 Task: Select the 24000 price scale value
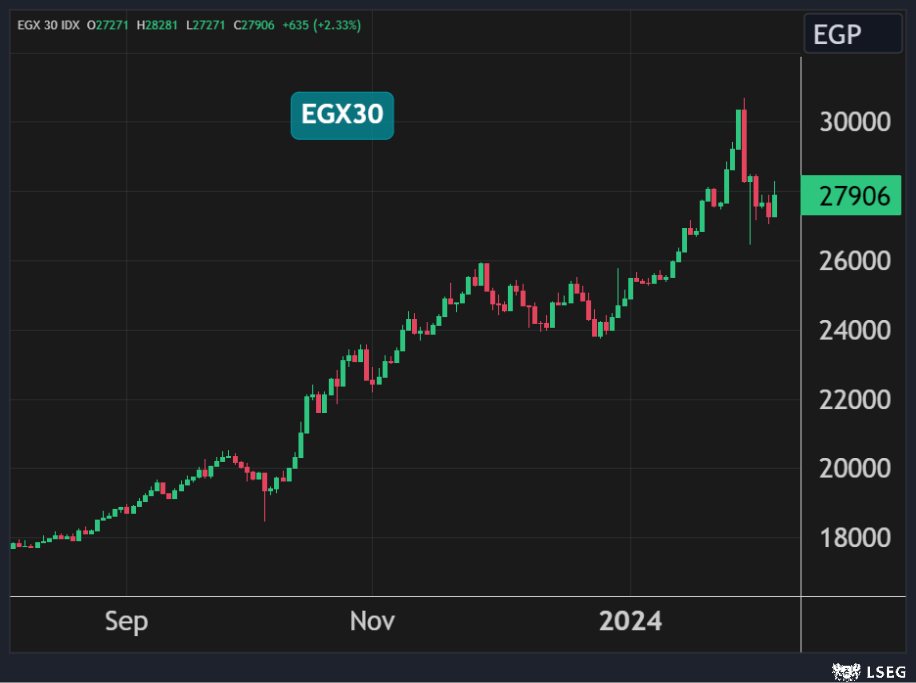click(854, 330)
